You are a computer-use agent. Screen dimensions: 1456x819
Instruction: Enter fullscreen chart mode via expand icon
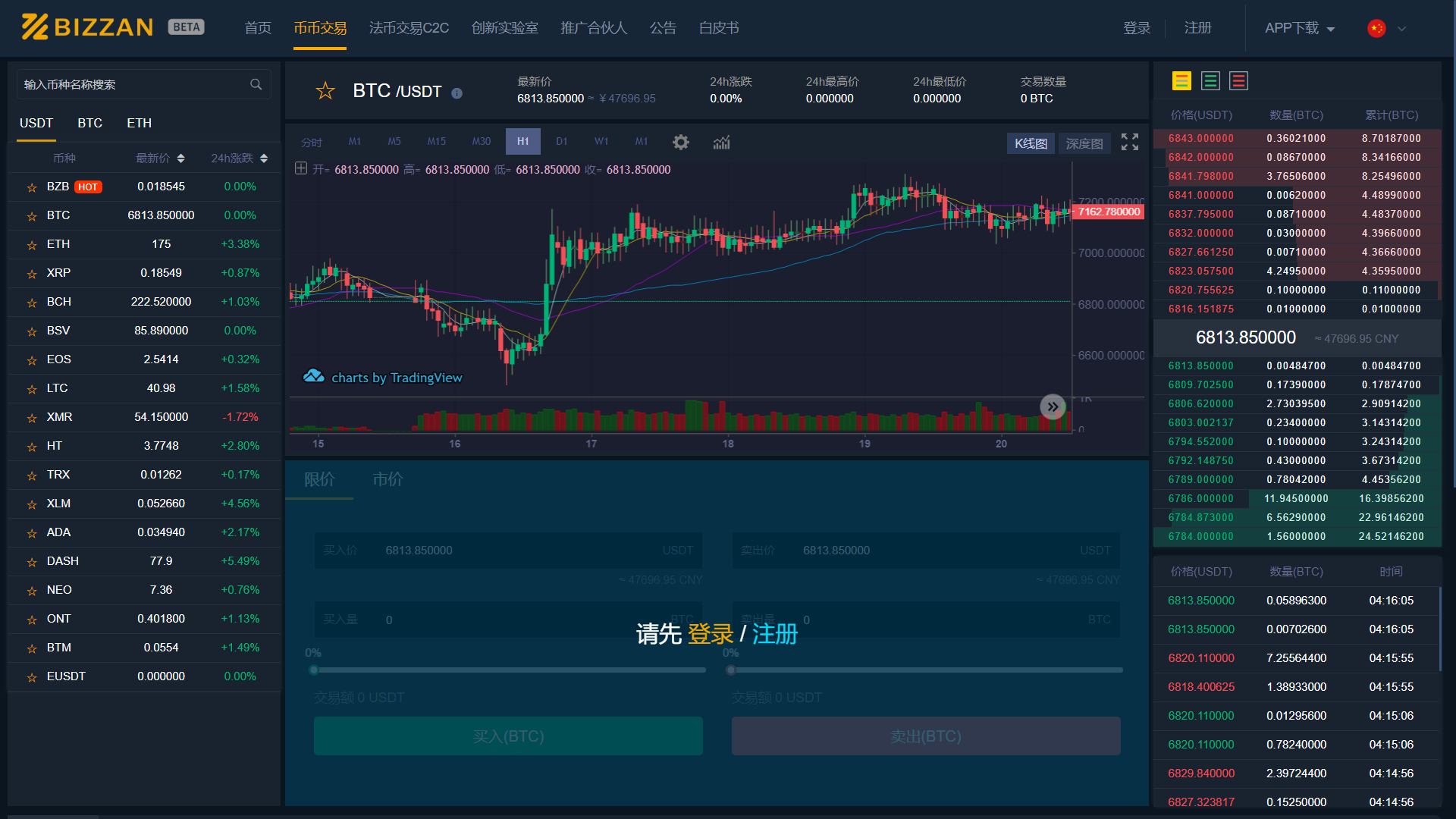coord(1129,142)
